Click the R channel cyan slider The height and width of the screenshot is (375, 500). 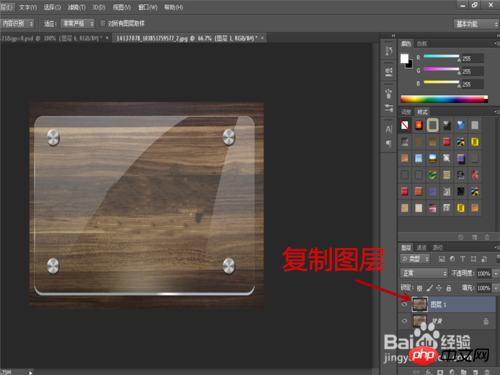pos(441,57)
